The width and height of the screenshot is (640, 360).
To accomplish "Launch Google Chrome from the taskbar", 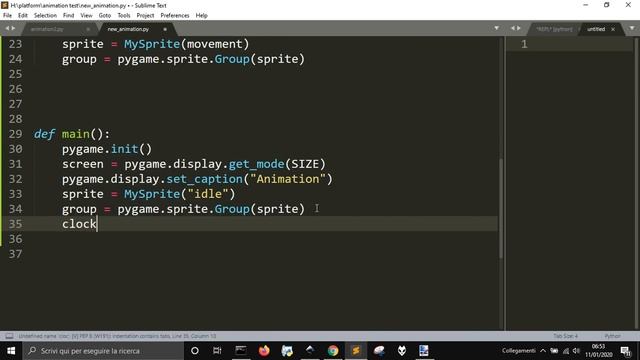I will coord(333,351).
